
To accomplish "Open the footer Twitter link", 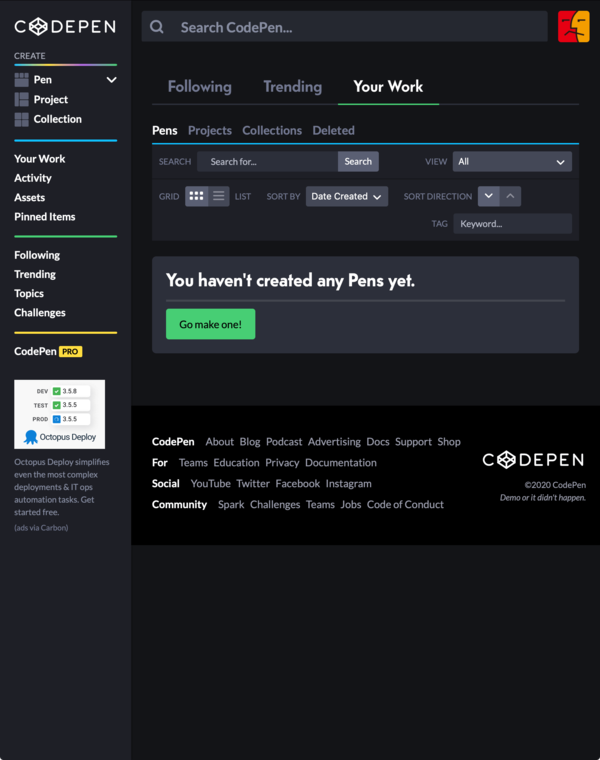I will 253,483.
